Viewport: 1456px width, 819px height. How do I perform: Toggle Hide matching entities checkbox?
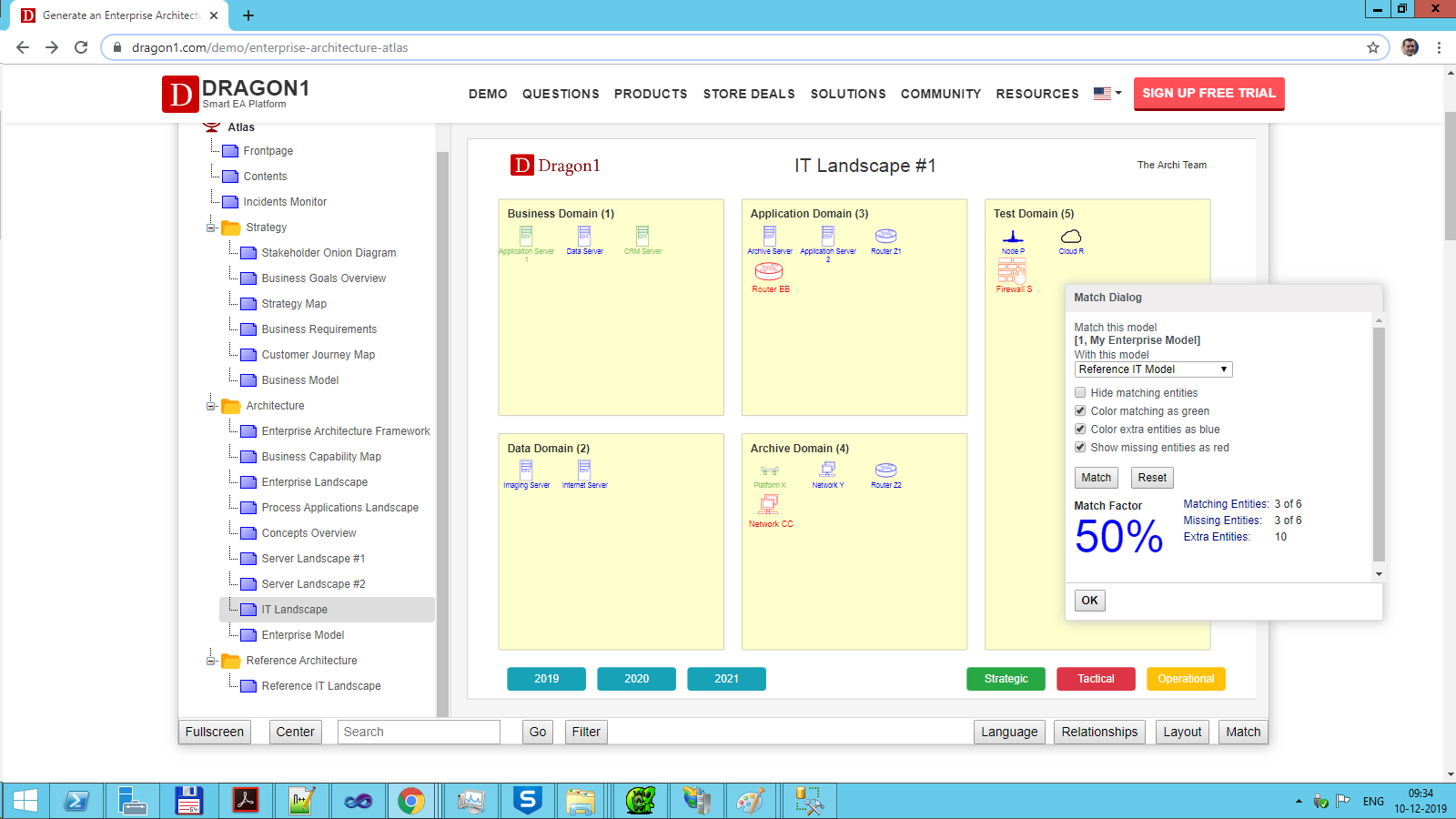pyautogui.click(x=1080, y=393)
